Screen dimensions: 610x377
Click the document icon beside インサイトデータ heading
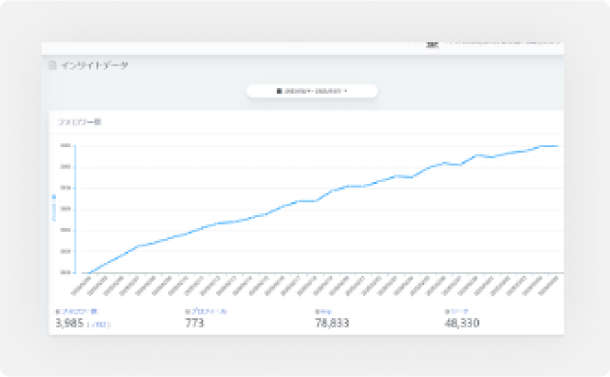pyautogui.click(x=52, y=65)
